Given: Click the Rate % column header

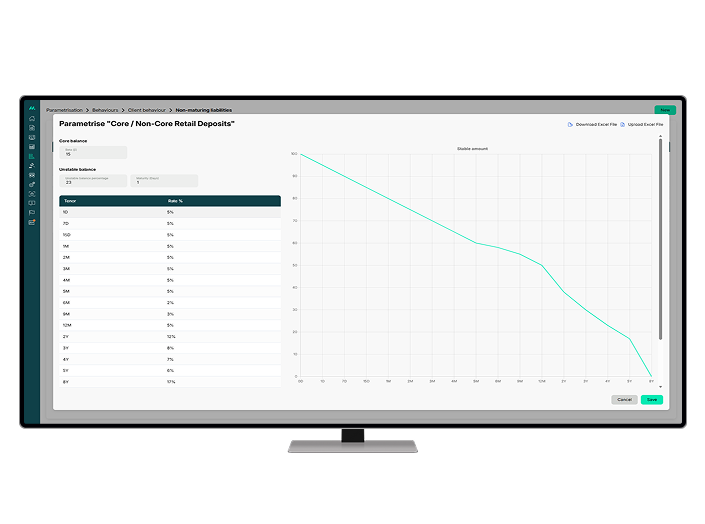Looking at the screenshot, I should click(175, 201).
